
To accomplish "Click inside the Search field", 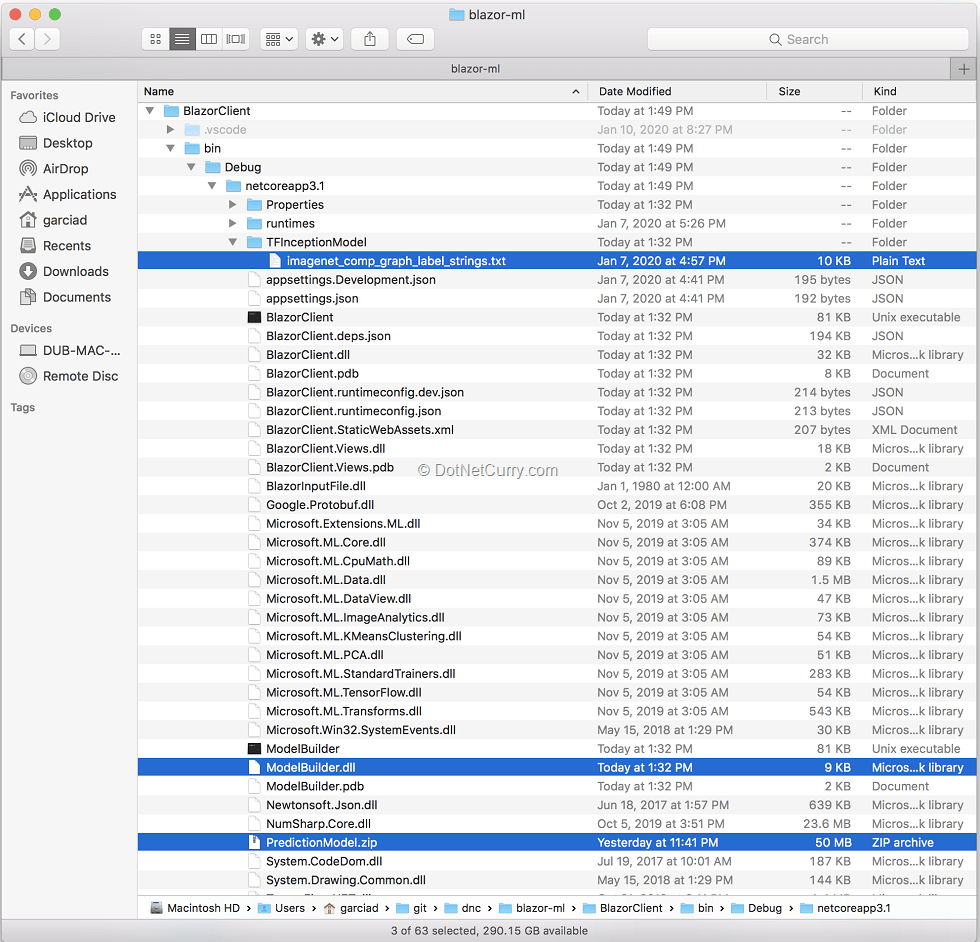I will 806,38.
